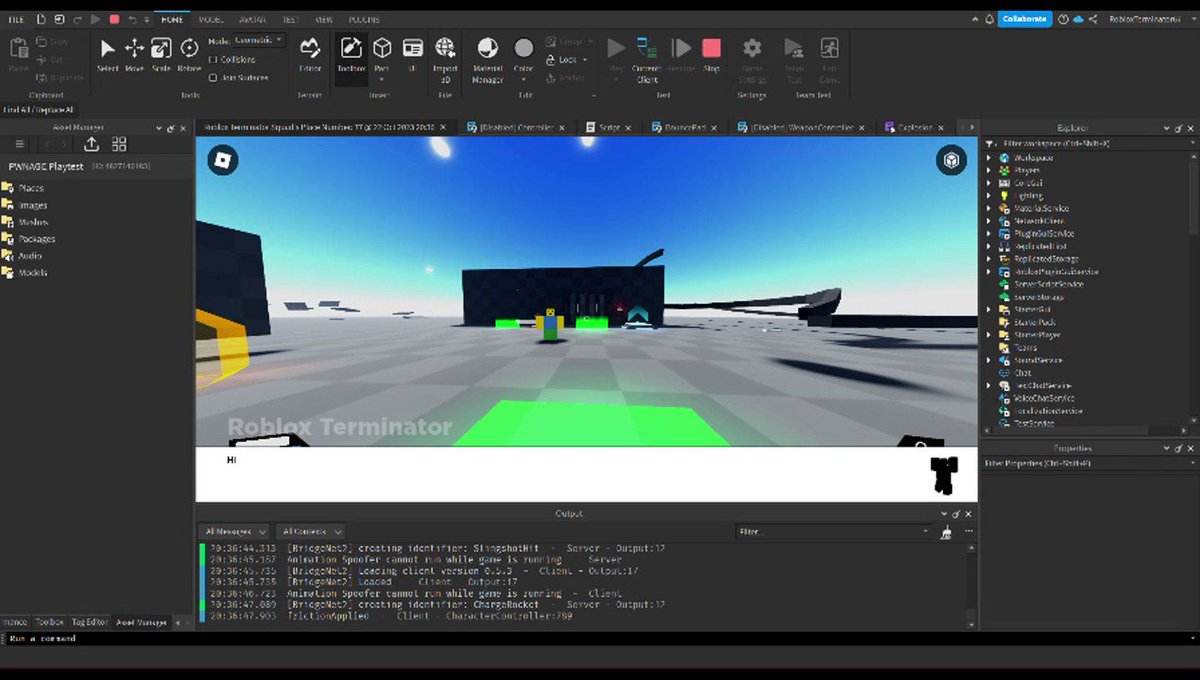Click the Run a command input bar
This screenshot has width=1200, height=680.
coord(600,638)
